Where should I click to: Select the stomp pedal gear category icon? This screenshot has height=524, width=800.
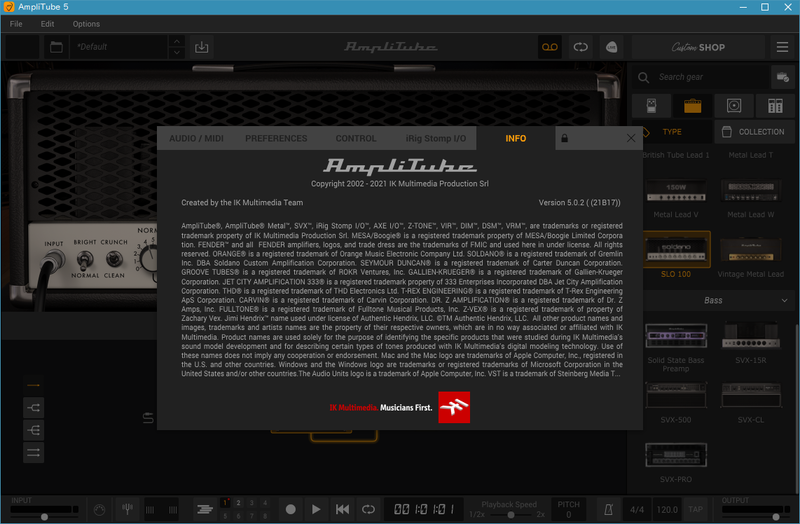click(651, 106)
